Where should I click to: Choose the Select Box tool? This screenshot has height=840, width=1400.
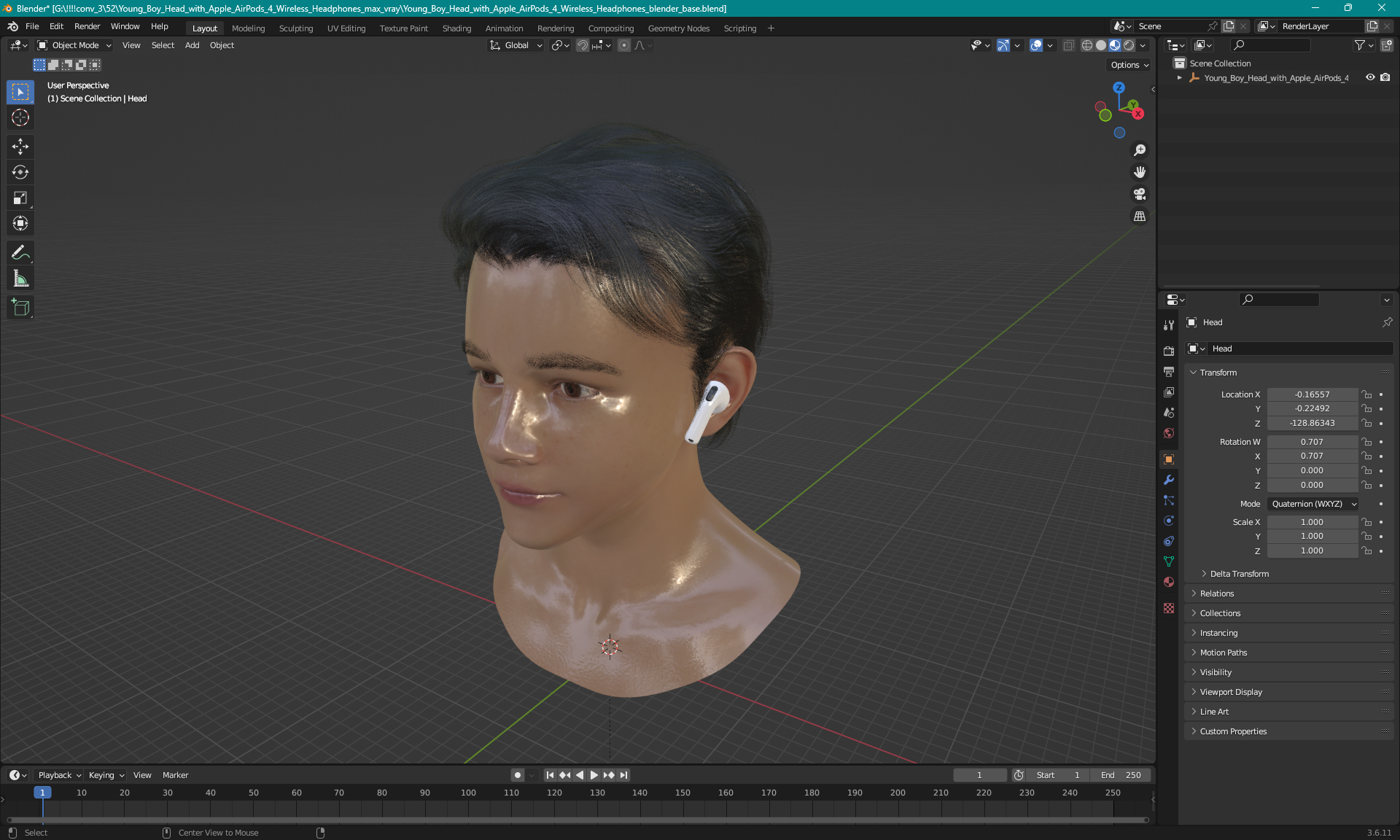(20, 92)
